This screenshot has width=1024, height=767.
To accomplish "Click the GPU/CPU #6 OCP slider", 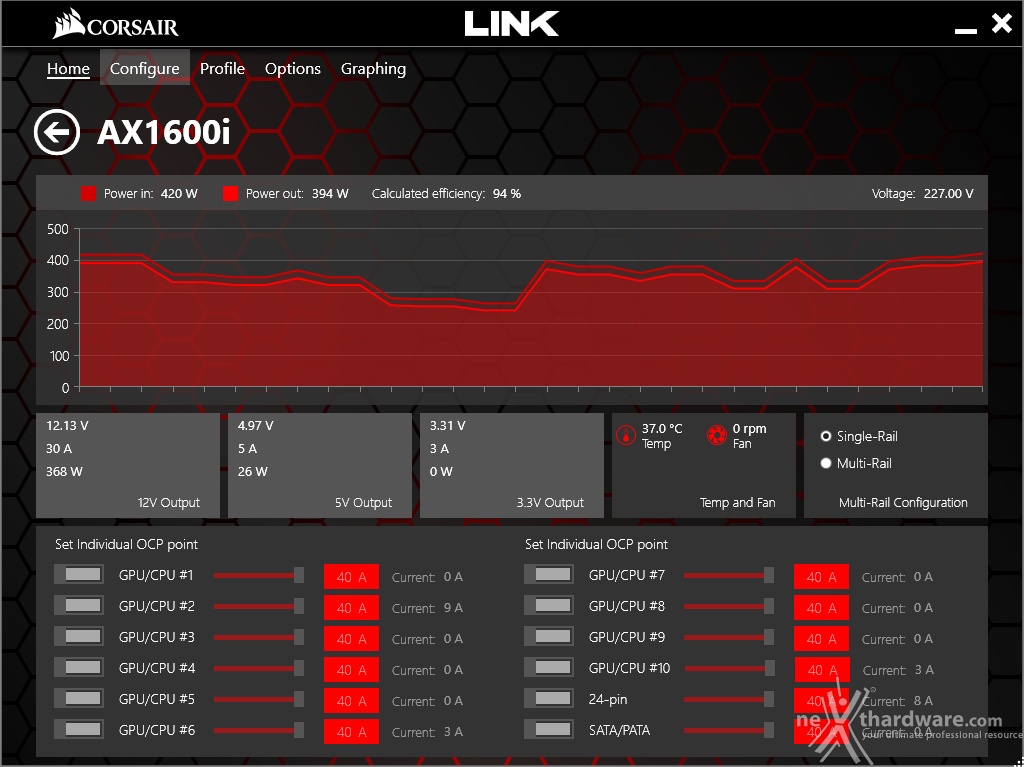I will tap(259, 730).
